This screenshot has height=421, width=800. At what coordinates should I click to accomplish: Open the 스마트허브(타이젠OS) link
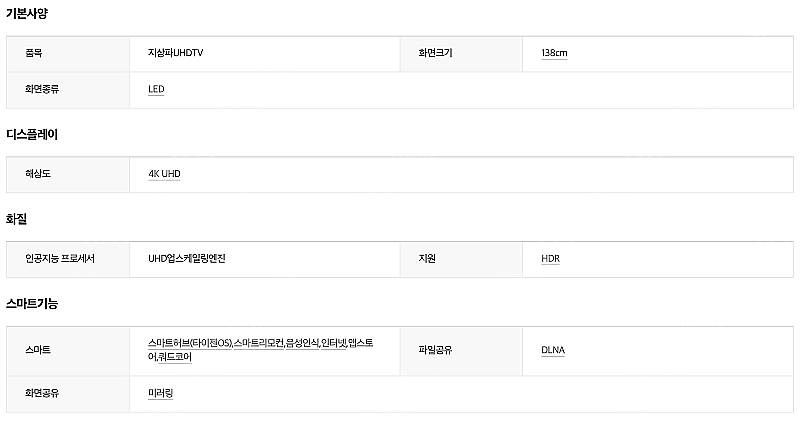tap(190, 343)
